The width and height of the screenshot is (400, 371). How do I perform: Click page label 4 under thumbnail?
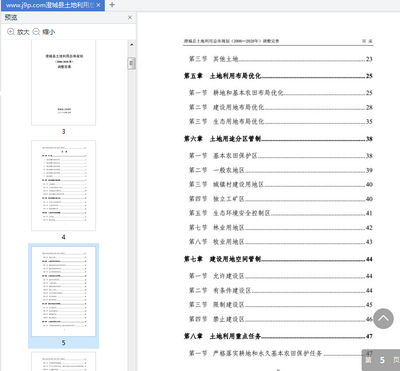[63, 237]
